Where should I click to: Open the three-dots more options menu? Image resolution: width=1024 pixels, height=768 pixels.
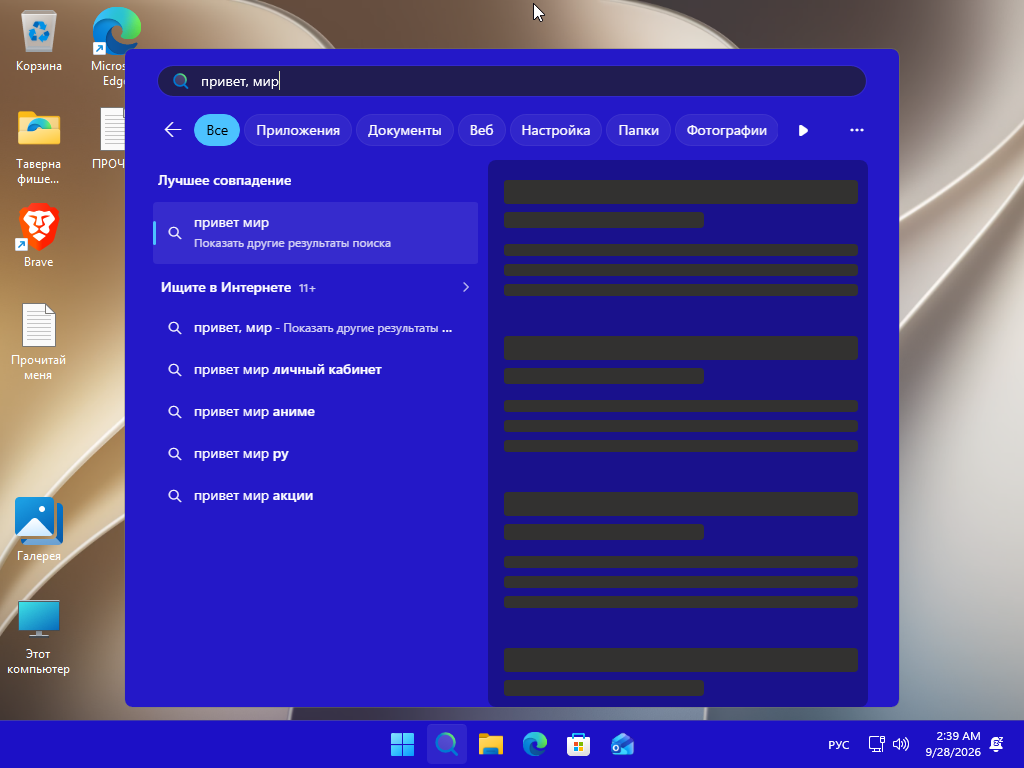pos(857,130)
